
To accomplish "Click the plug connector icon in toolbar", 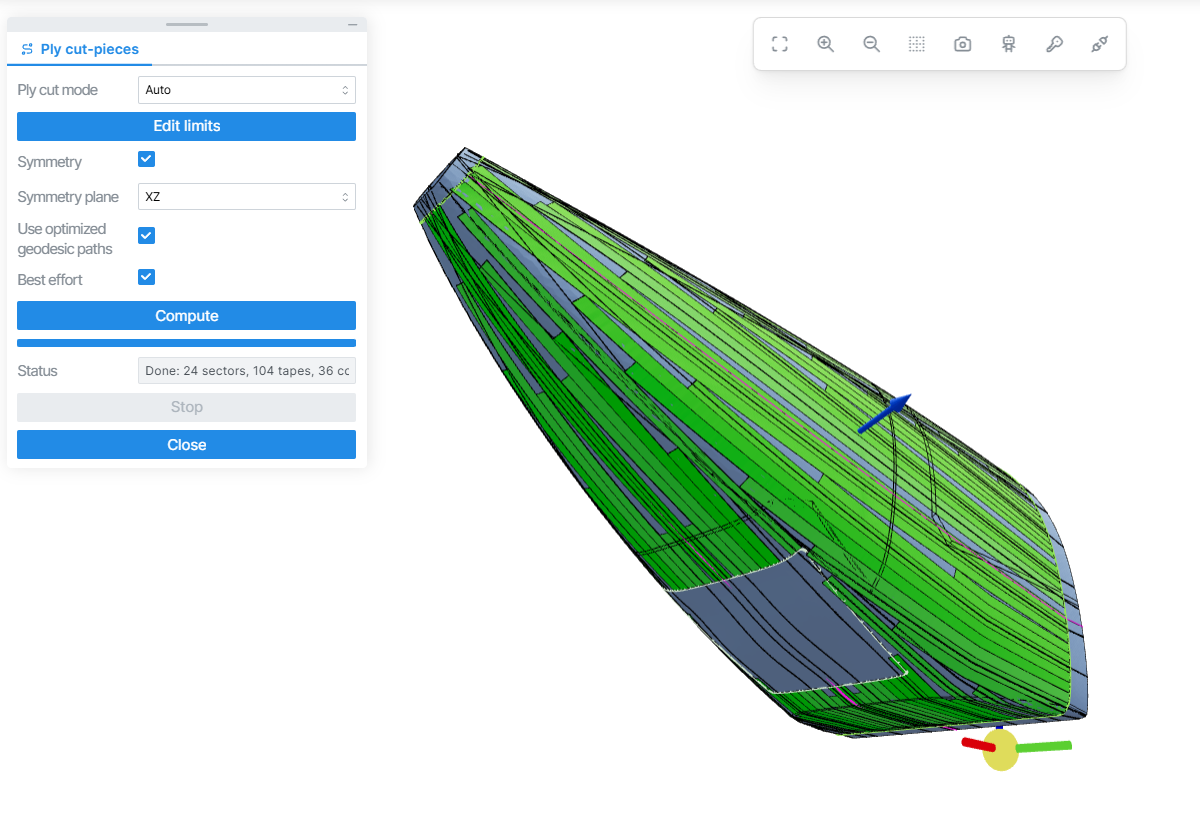I will 1100,44.
